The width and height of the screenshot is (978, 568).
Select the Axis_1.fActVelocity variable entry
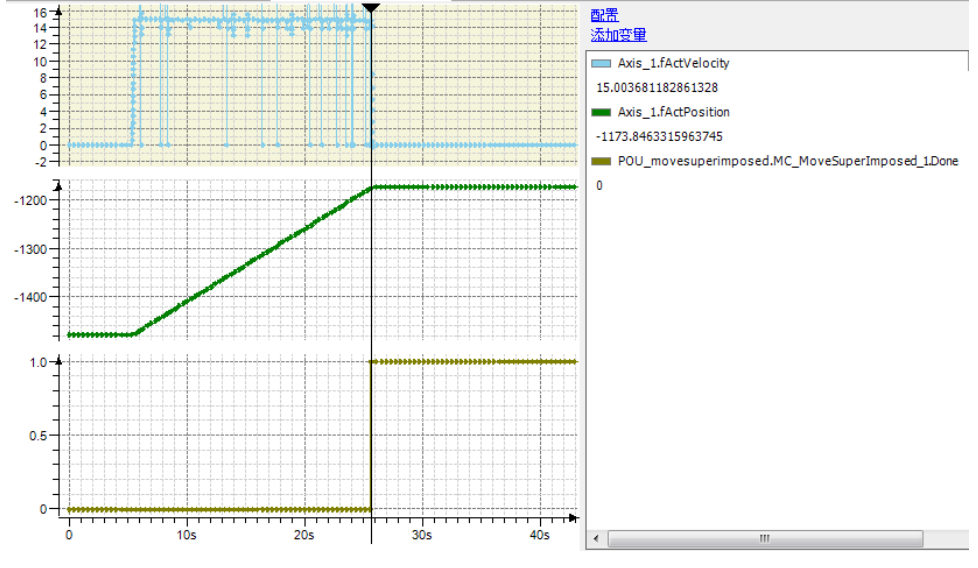point(673,63)
